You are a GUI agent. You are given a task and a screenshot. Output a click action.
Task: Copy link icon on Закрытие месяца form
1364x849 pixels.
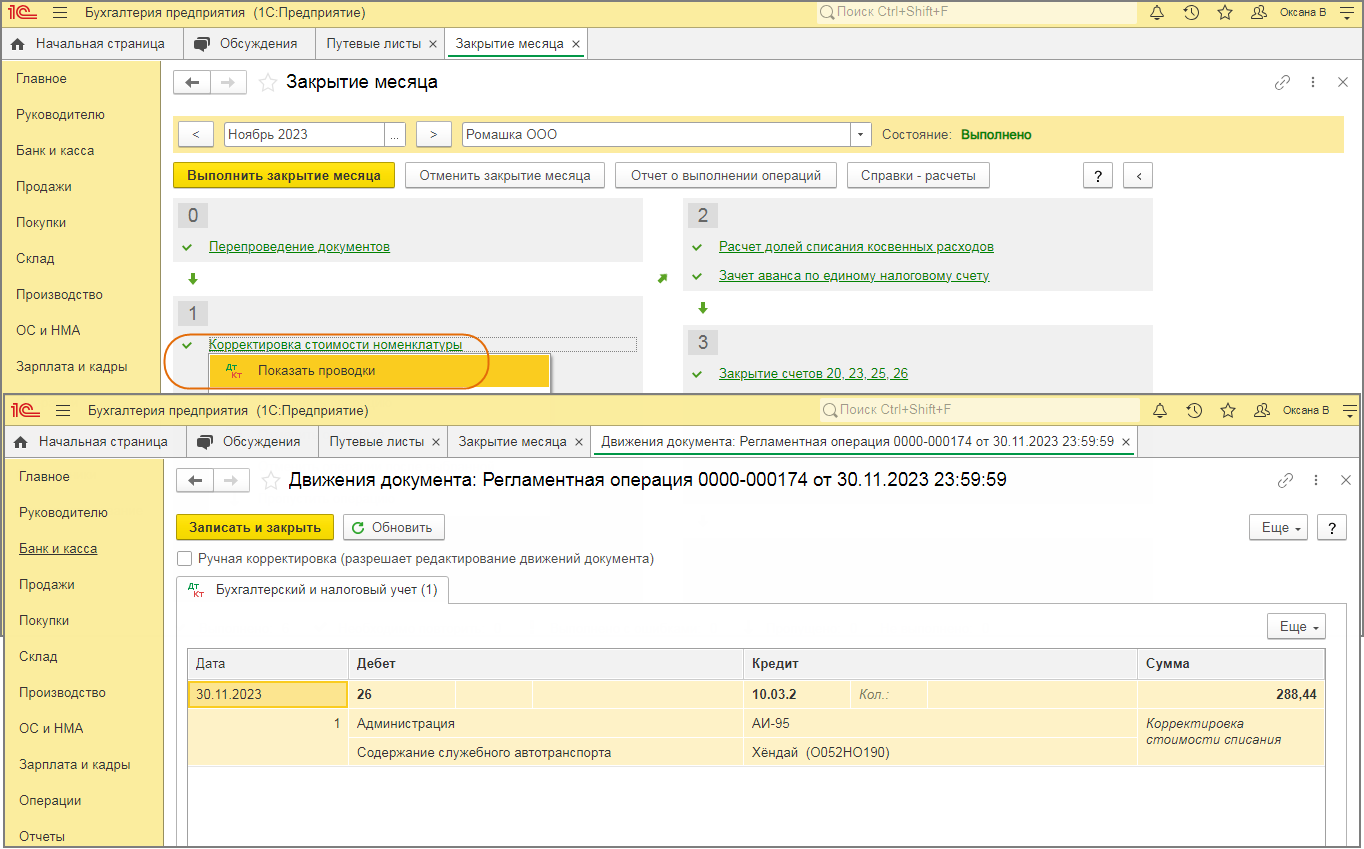[x=1282, y=83]
